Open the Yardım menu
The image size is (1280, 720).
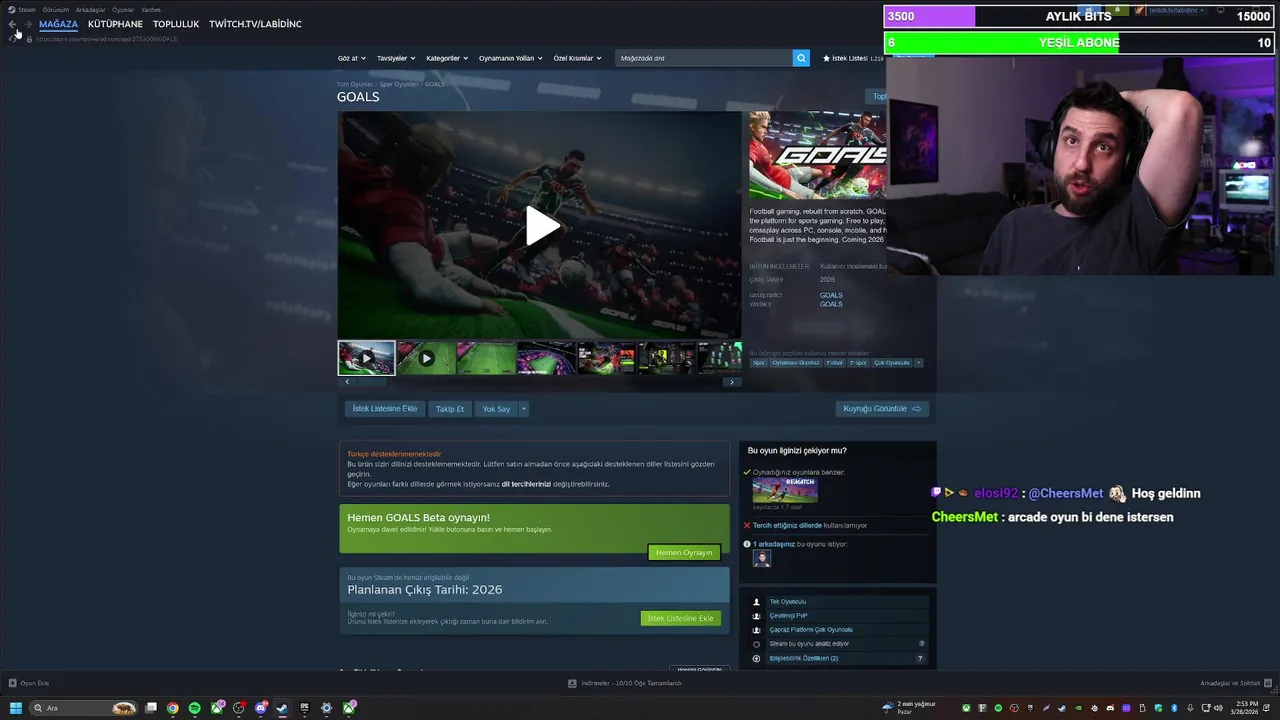tap(151, 9)
